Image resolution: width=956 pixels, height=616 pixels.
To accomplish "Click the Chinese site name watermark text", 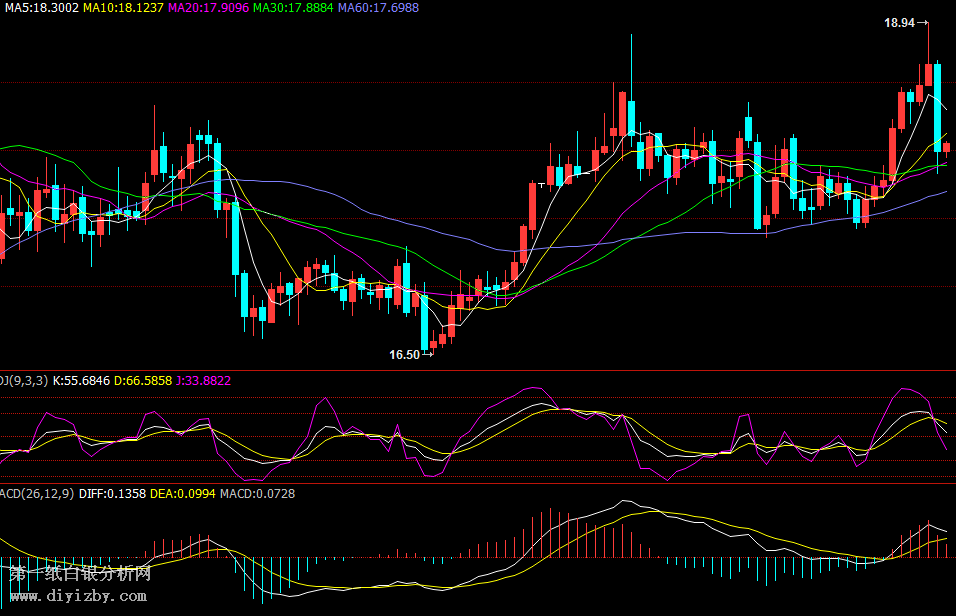I will (x=80, y=574).
